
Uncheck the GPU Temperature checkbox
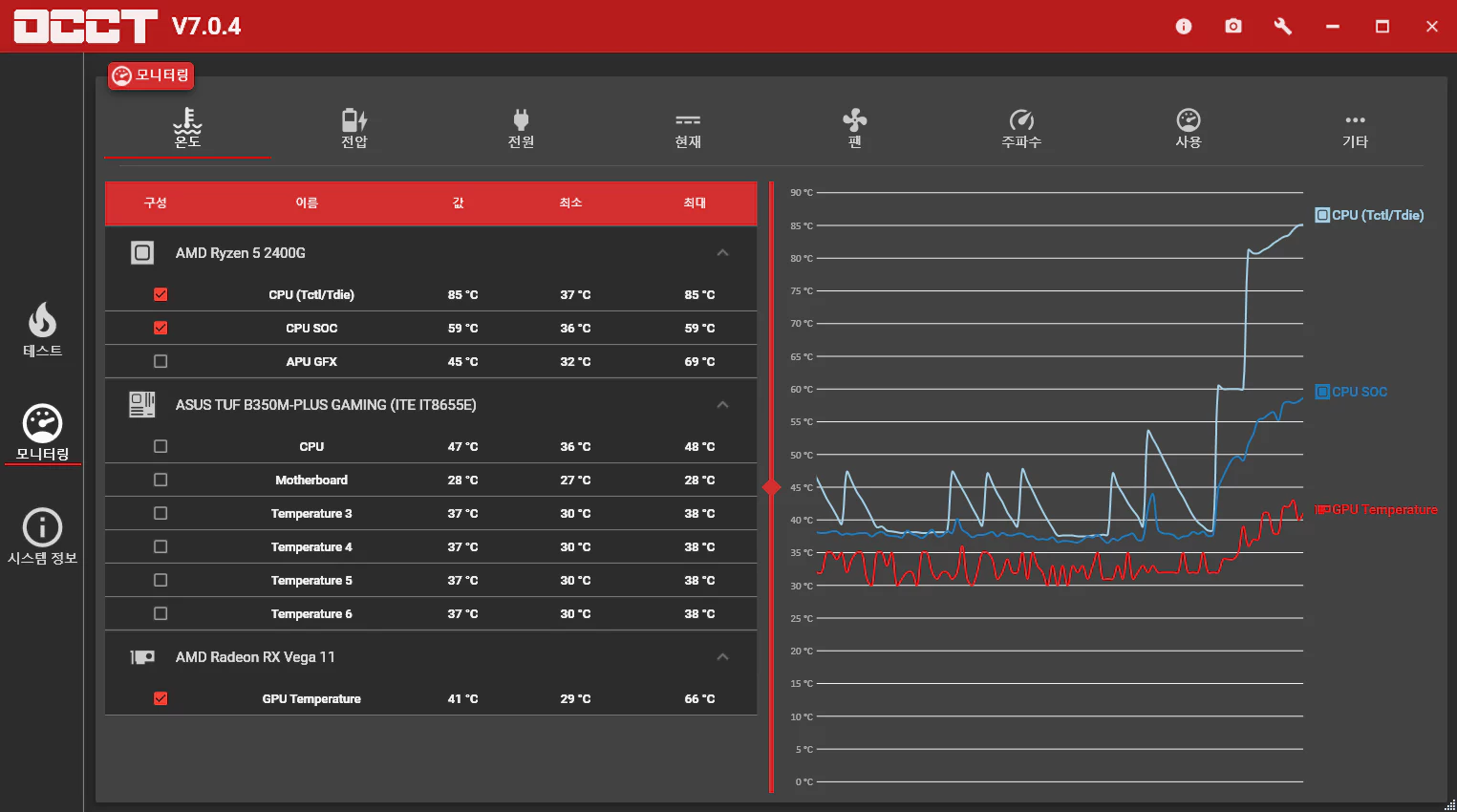(161, 698)
